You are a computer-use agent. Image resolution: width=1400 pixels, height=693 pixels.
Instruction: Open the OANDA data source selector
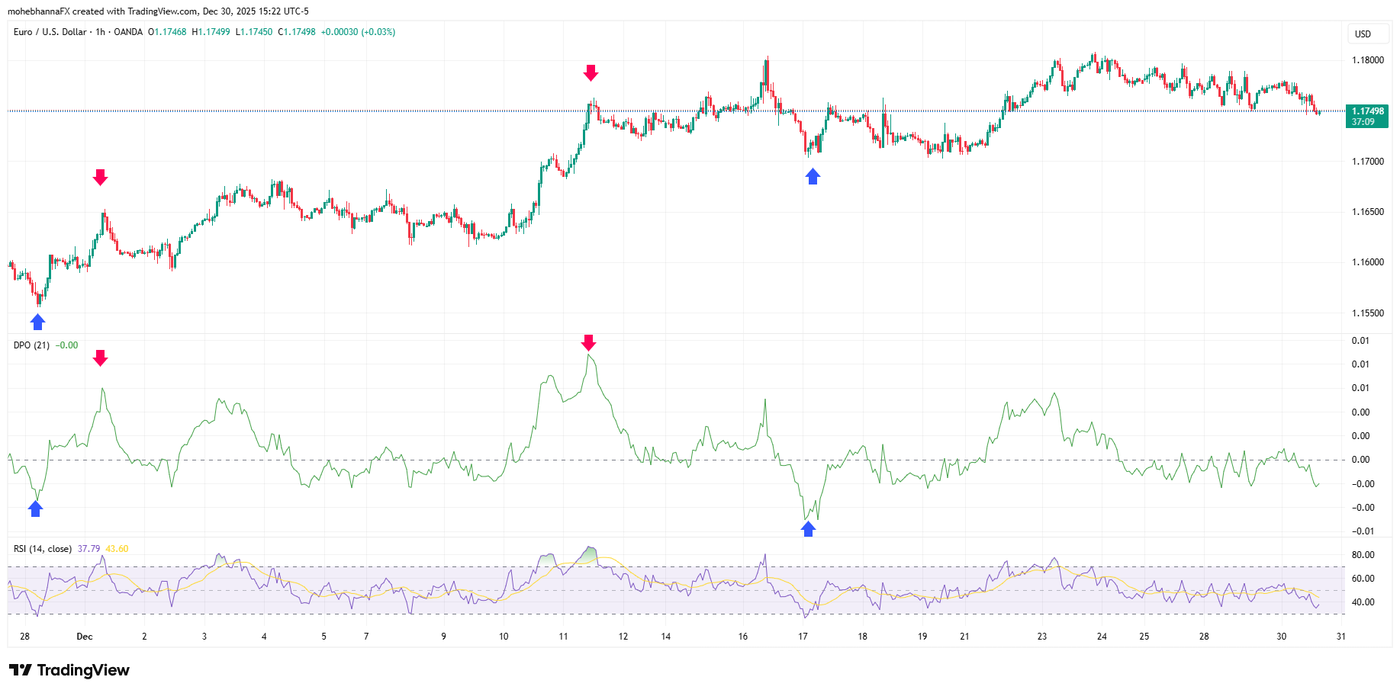tap(125, 32)
